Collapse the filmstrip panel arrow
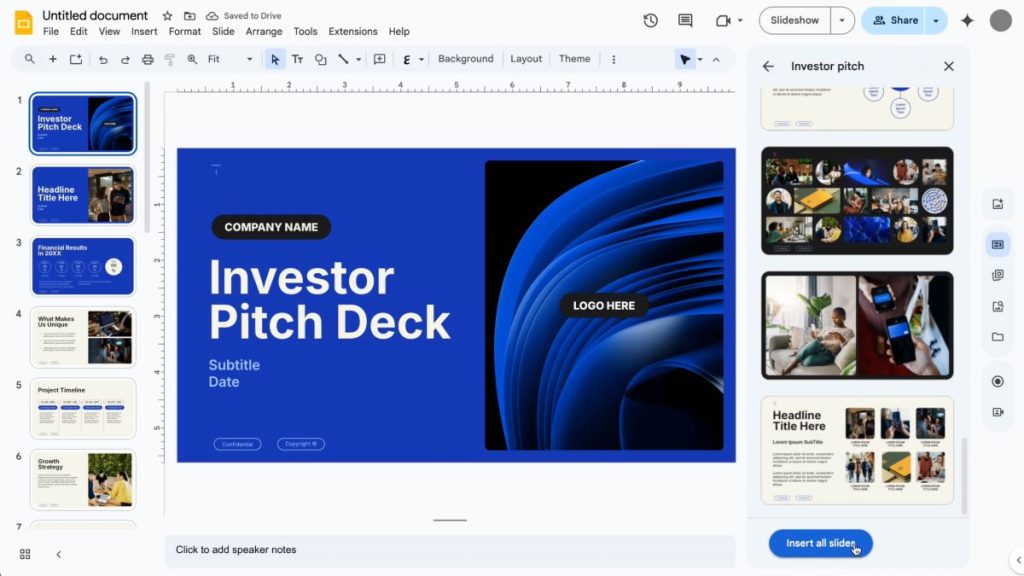1024x576 pixels. coord(58,554)
